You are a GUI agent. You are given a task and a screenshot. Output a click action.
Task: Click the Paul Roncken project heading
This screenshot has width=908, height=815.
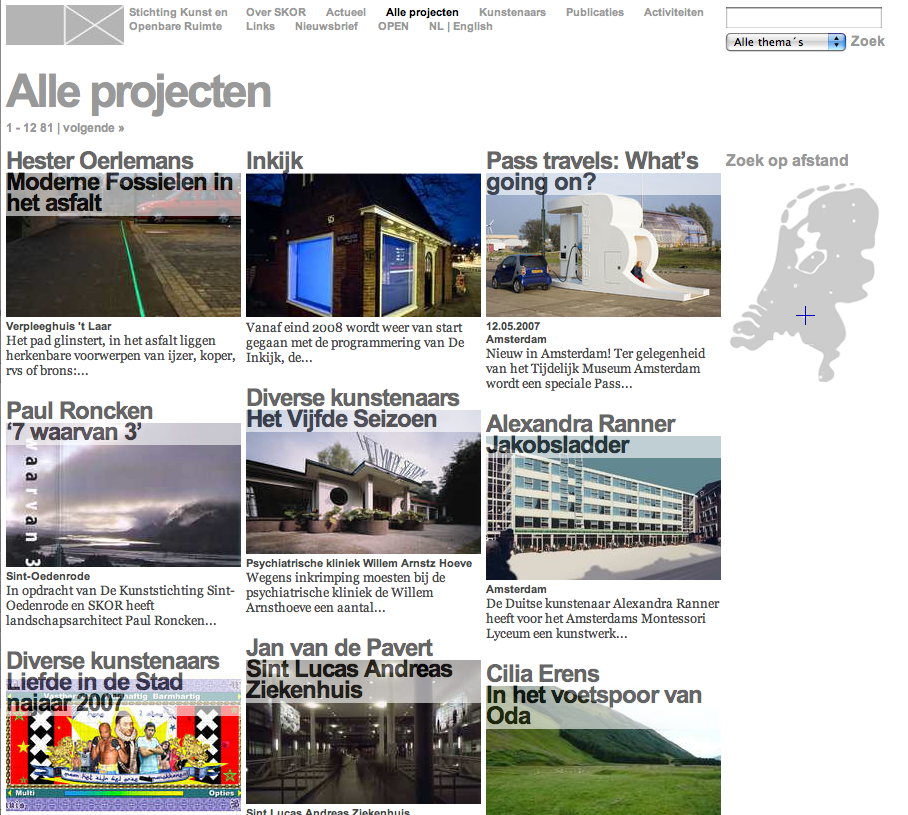pyautogui.click(x=80, y=411)
